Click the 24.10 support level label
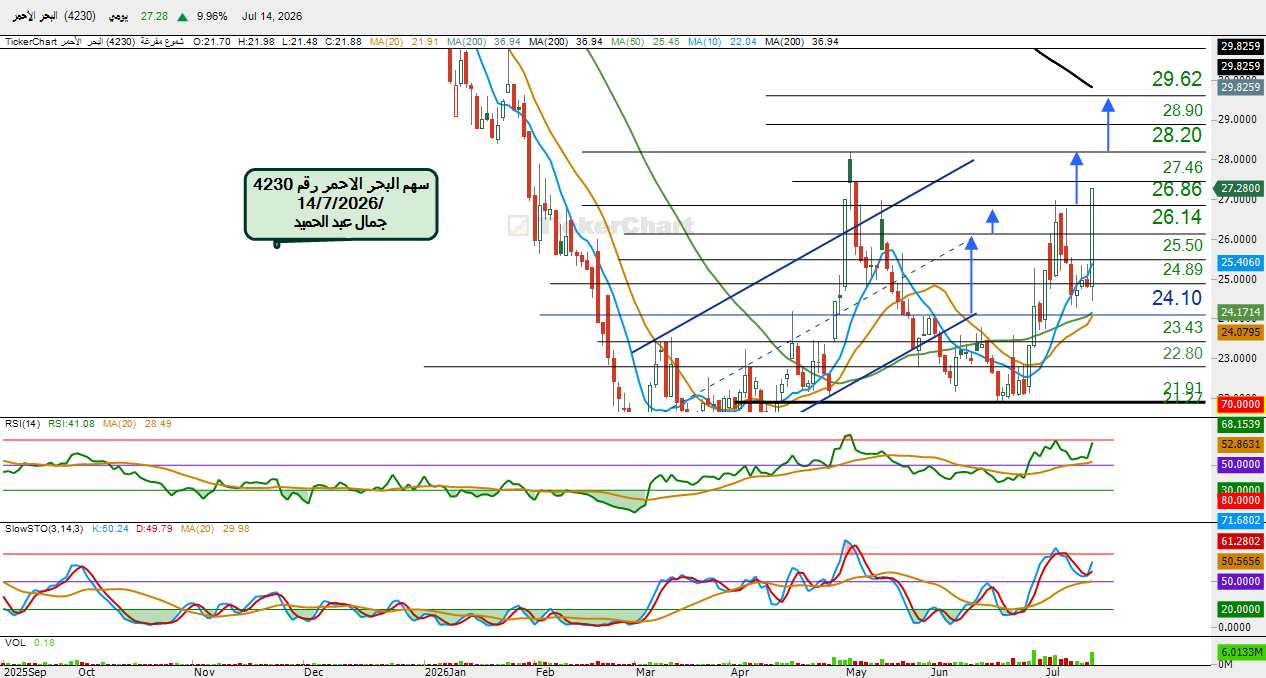Viewport: 1266px width, 678px height. 1177,297
